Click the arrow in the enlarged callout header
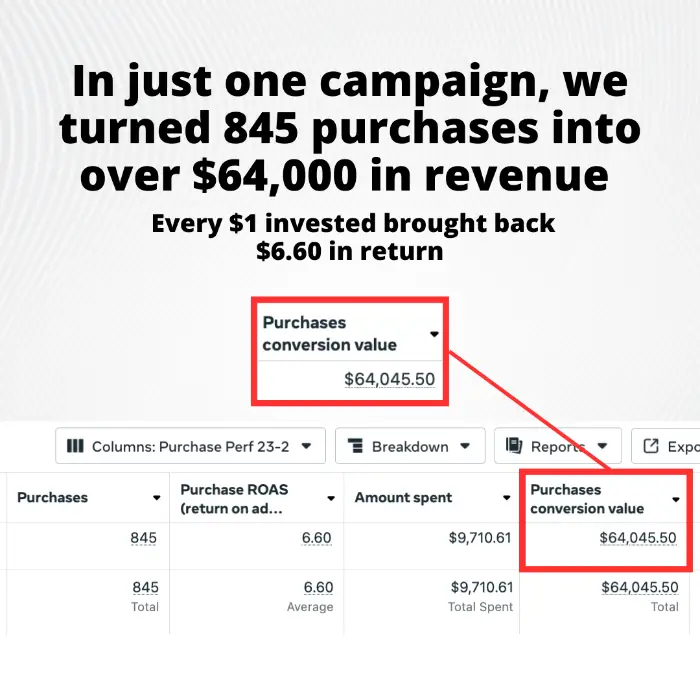 [x=434, y=334]
